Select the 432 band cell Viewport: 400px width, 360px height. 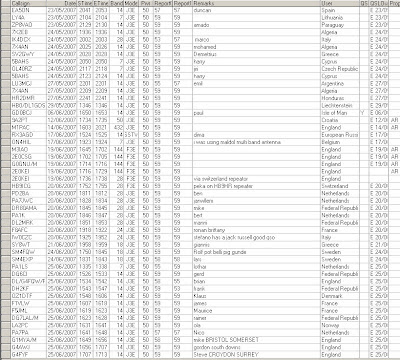point(117,128)
